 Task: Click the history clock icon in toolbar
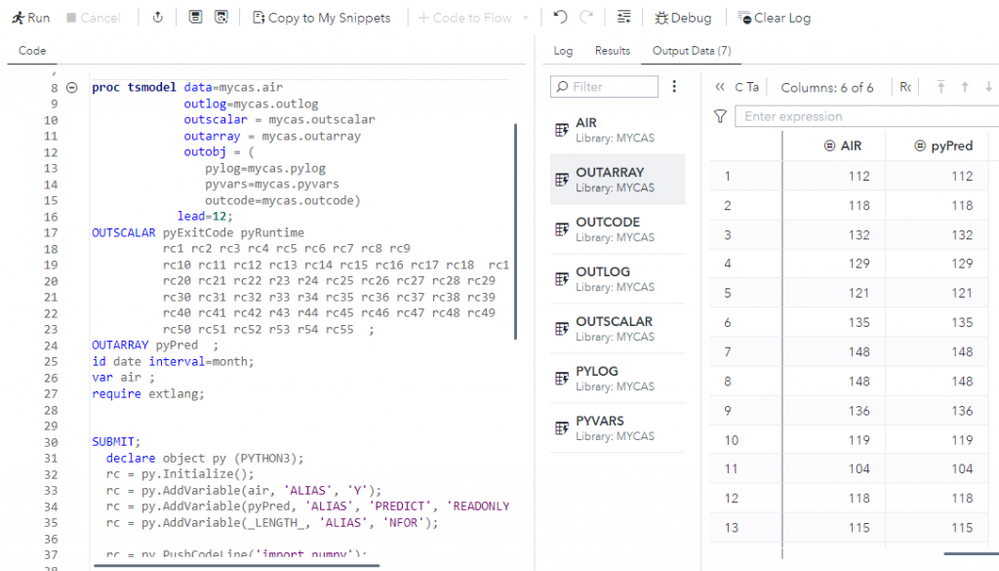158,18
